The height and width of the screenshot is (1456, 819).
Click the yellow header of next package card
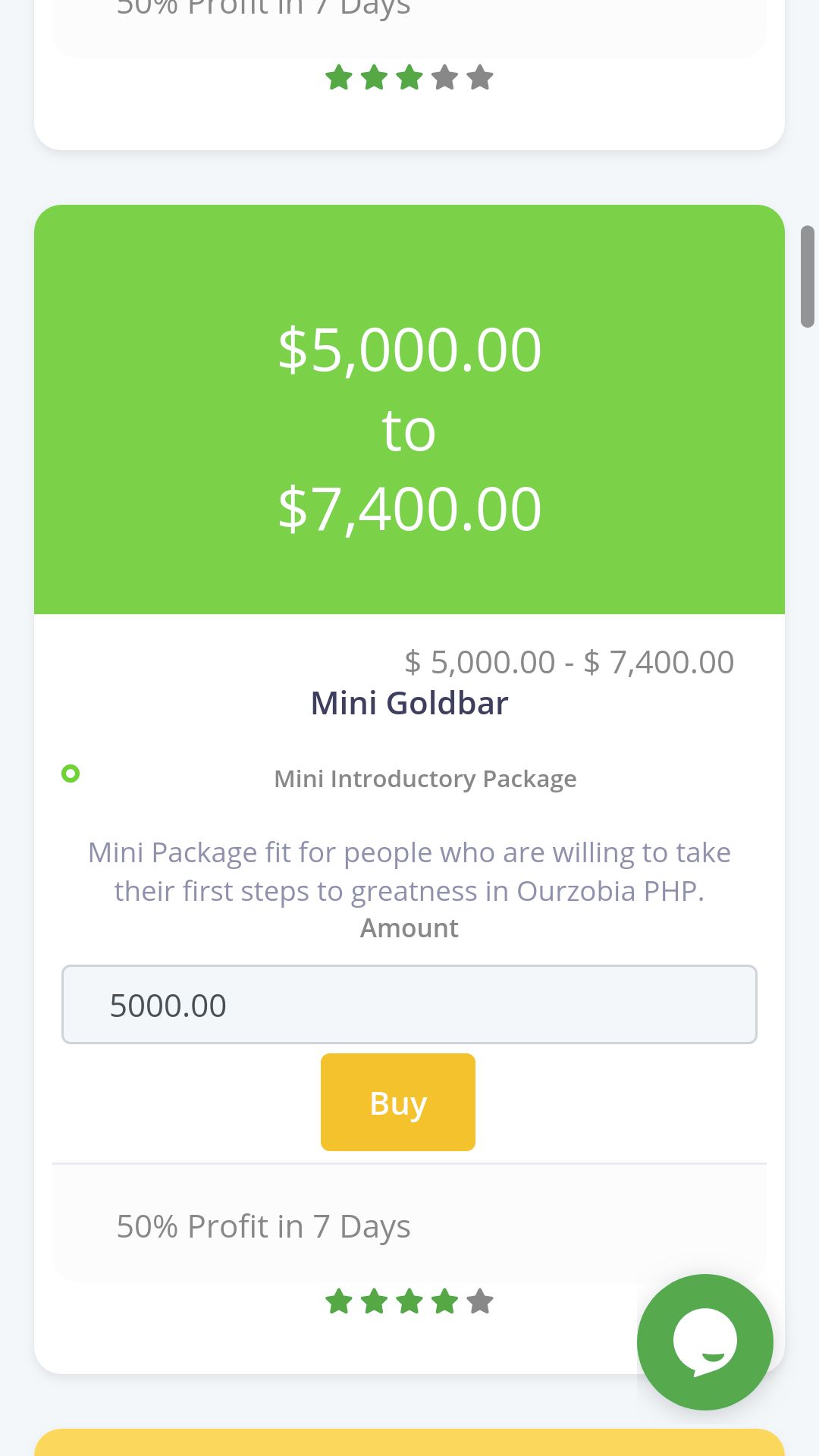click(x=409, y=1442)
